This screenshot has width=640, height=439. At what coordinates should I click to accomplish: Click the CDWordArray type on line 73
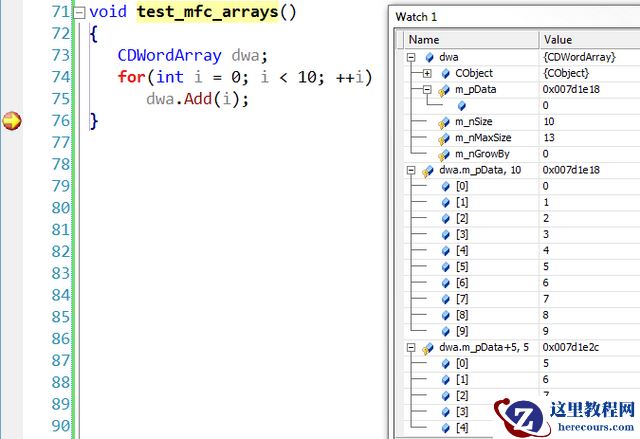coord(169,55)
